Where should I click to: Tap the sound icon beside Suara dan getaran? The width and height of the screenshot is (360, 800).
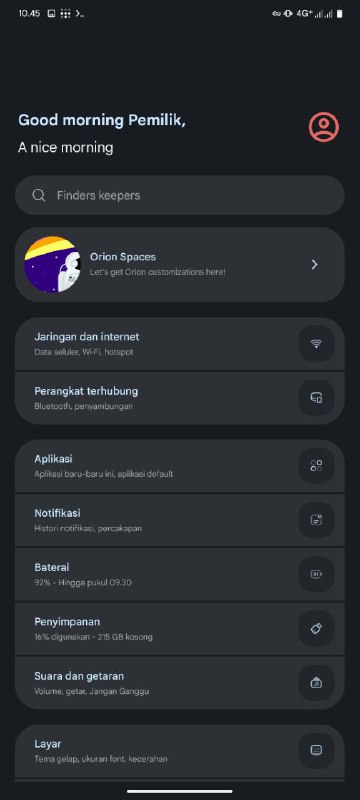coord(316,683)
